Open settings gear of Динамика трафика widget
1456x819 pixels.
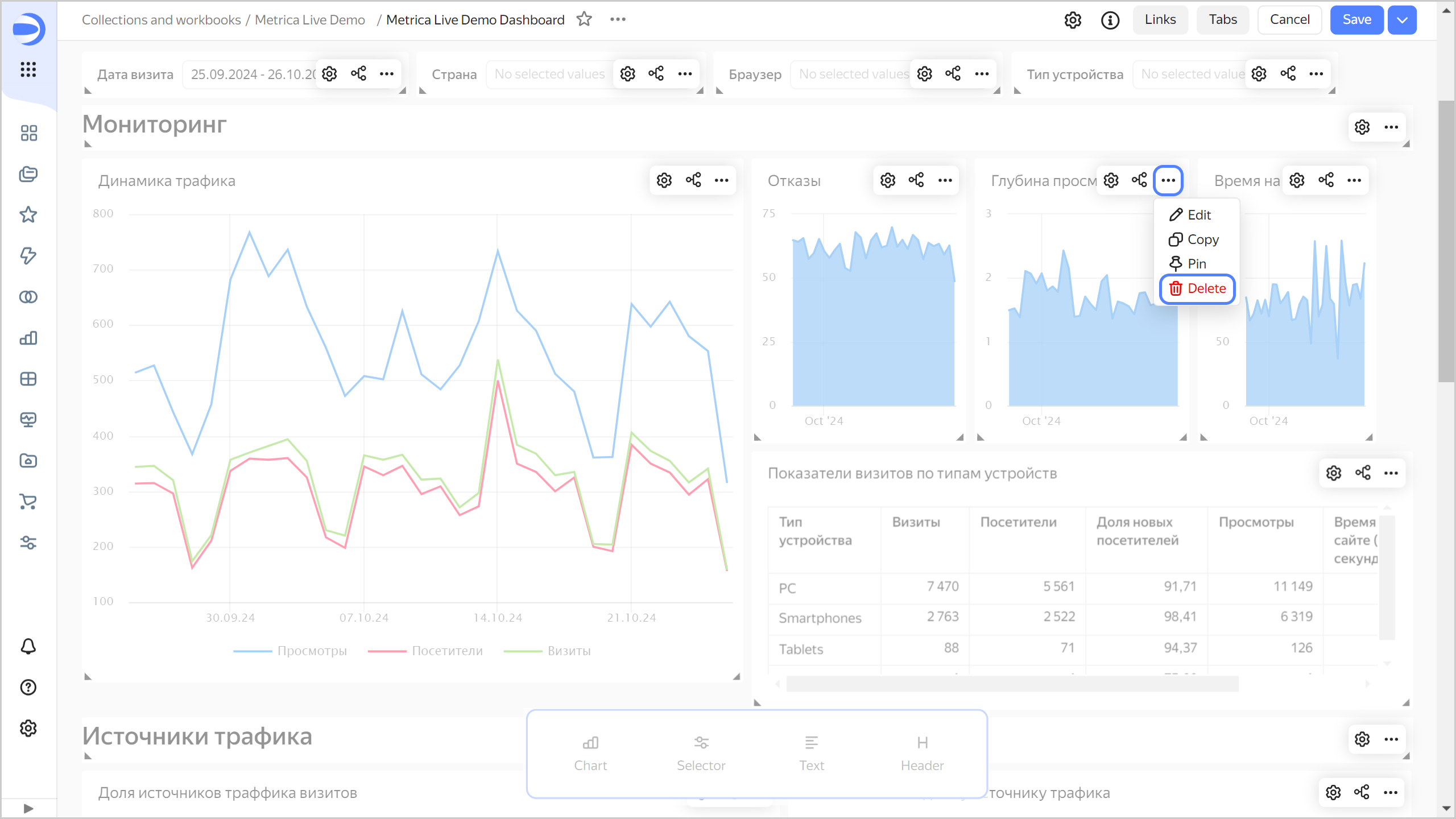664,180
